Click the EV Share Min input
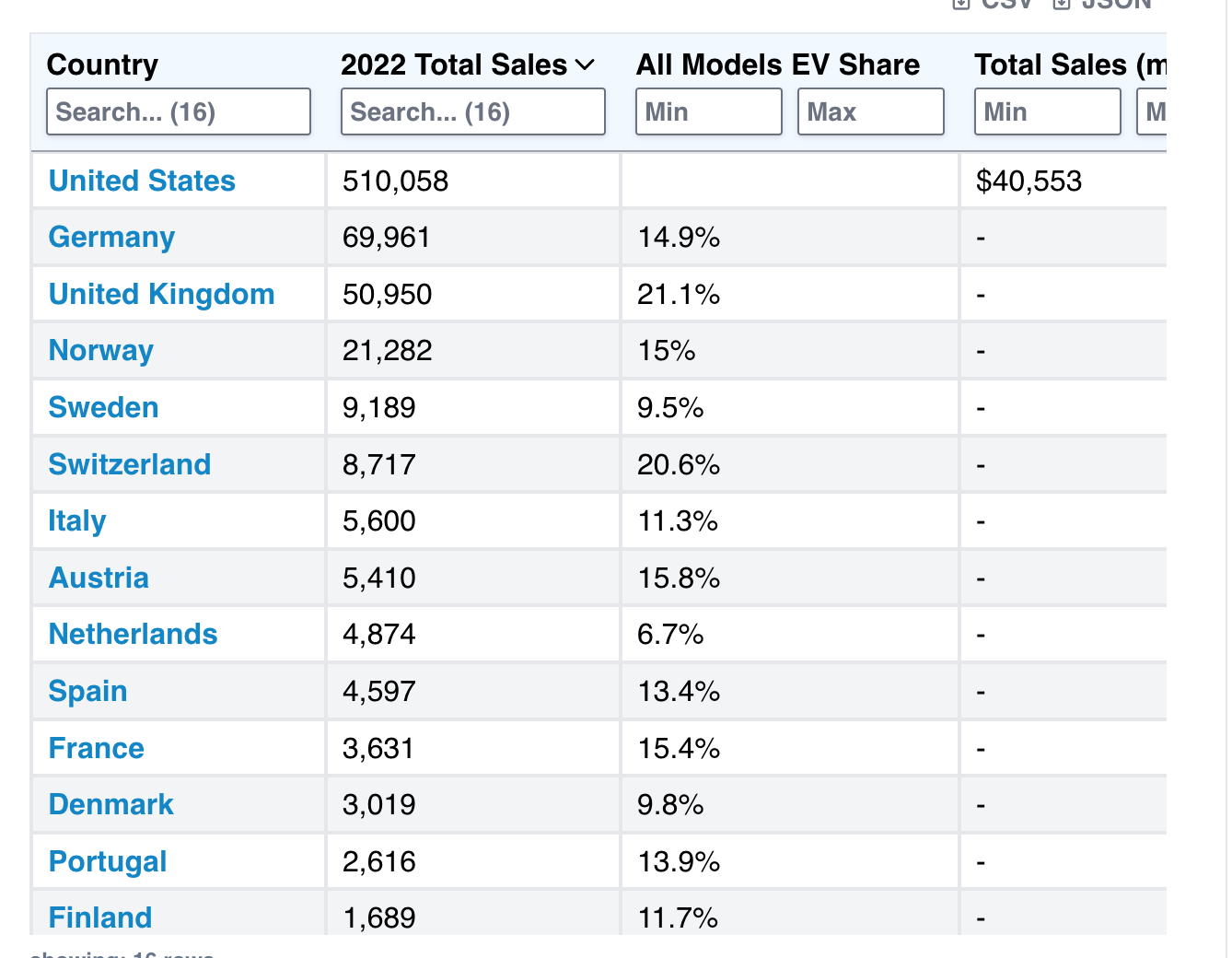 (708, 112)
